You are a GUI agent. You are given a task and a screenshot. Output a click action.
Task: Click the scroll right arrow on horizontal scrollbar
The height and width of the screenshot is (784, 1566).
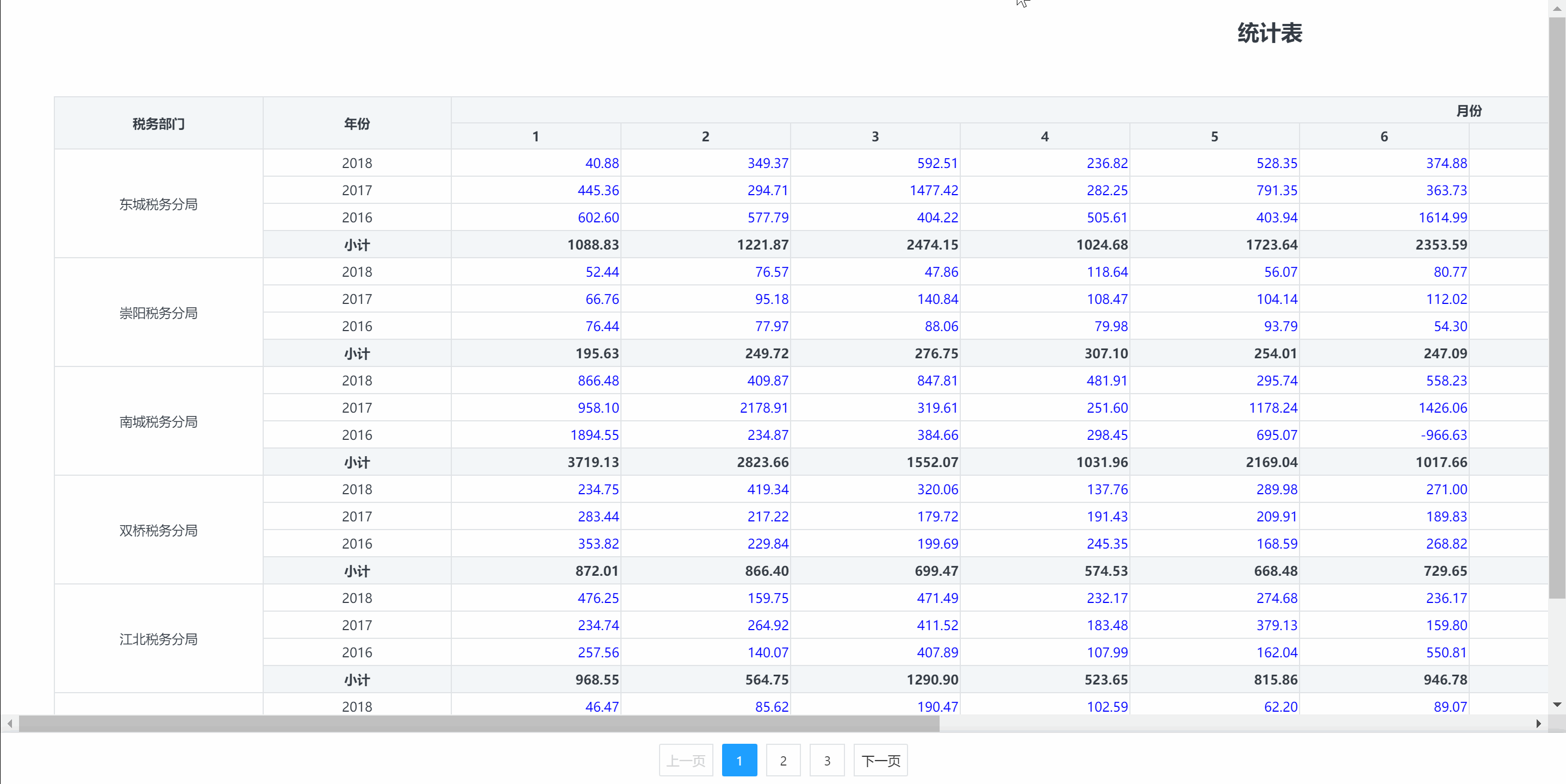(x=1538, y=723)
